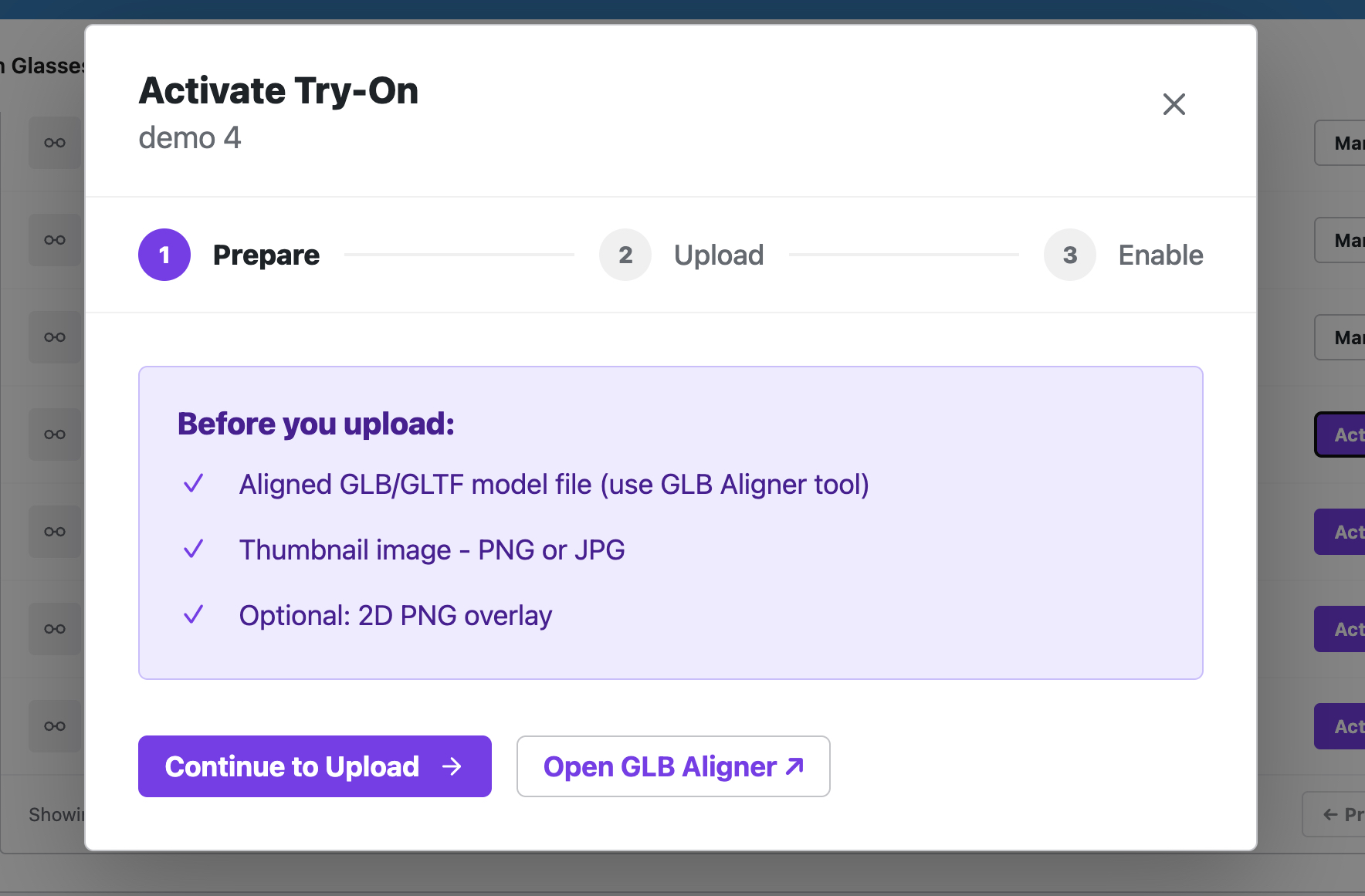Click the outlined Activate button behind the dialog
Screen dimensions: 1365x896
coord(1340,434)
